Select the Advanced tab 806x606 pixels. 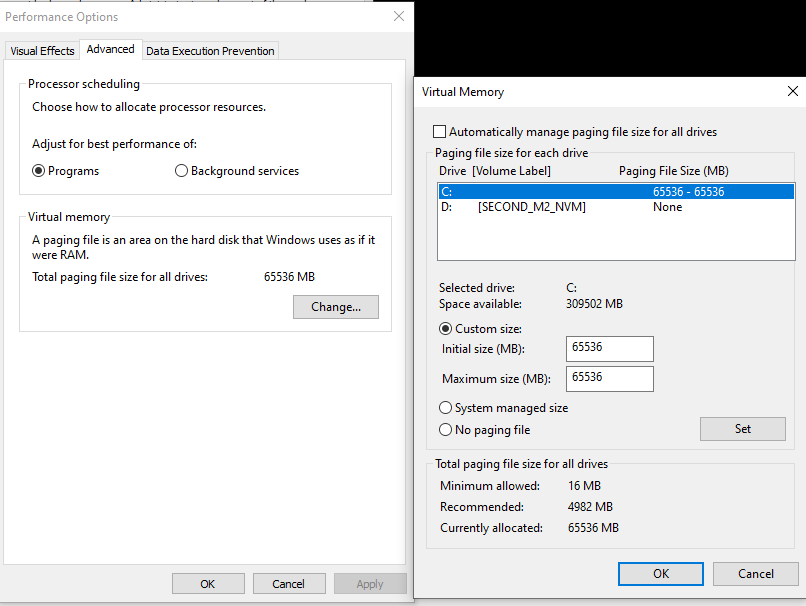(x=111, y=49)
